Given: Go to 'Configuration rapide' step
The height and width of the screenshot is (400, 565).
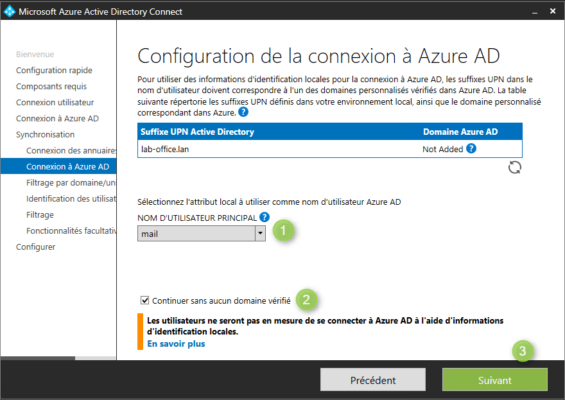Looking at the screenshot, I should pos(54,70).
